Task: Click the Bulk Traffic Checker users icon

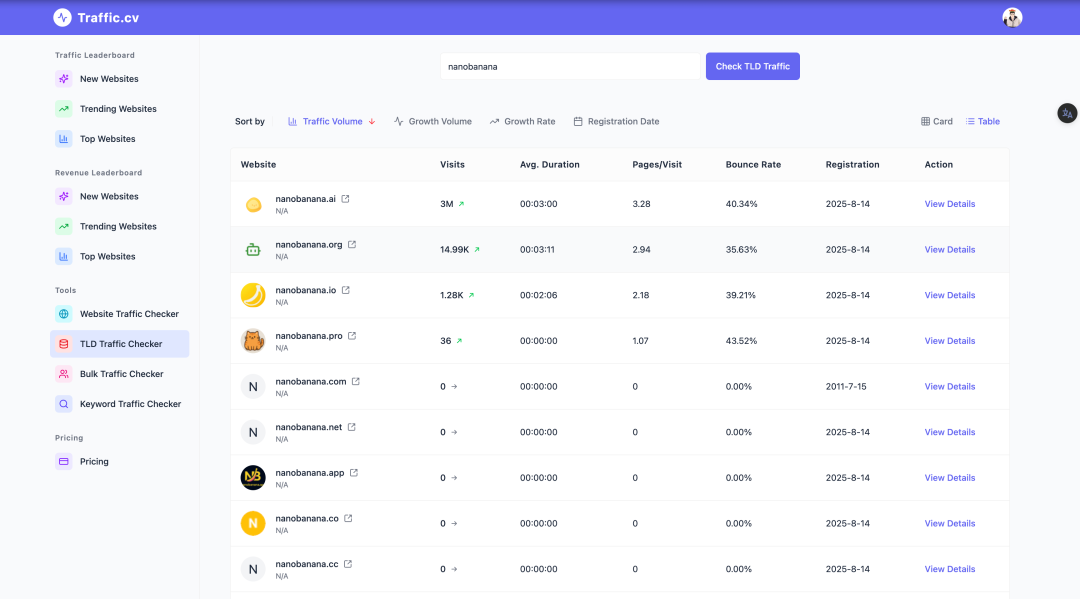Action: [63, 374]
